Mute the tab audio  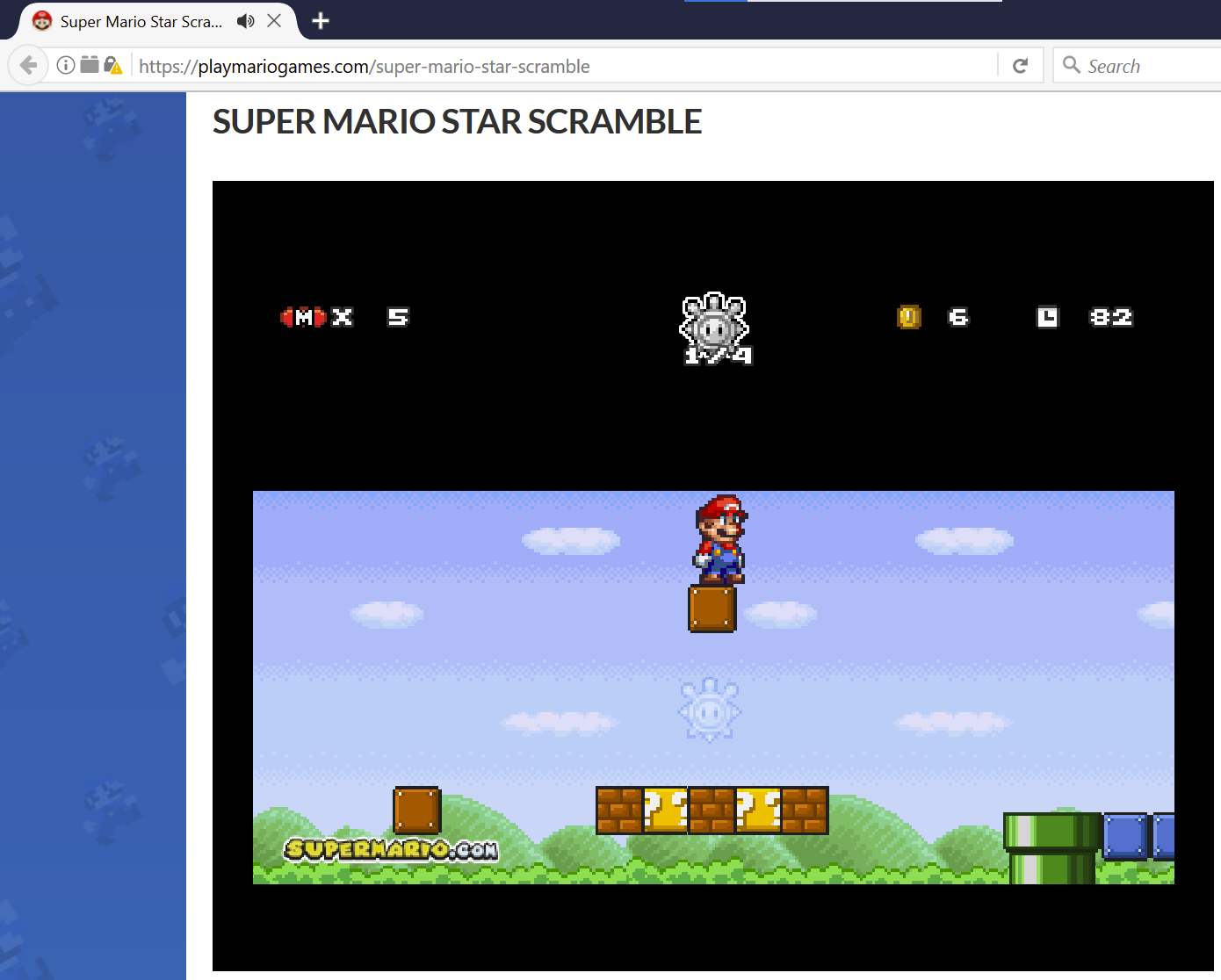246,21
